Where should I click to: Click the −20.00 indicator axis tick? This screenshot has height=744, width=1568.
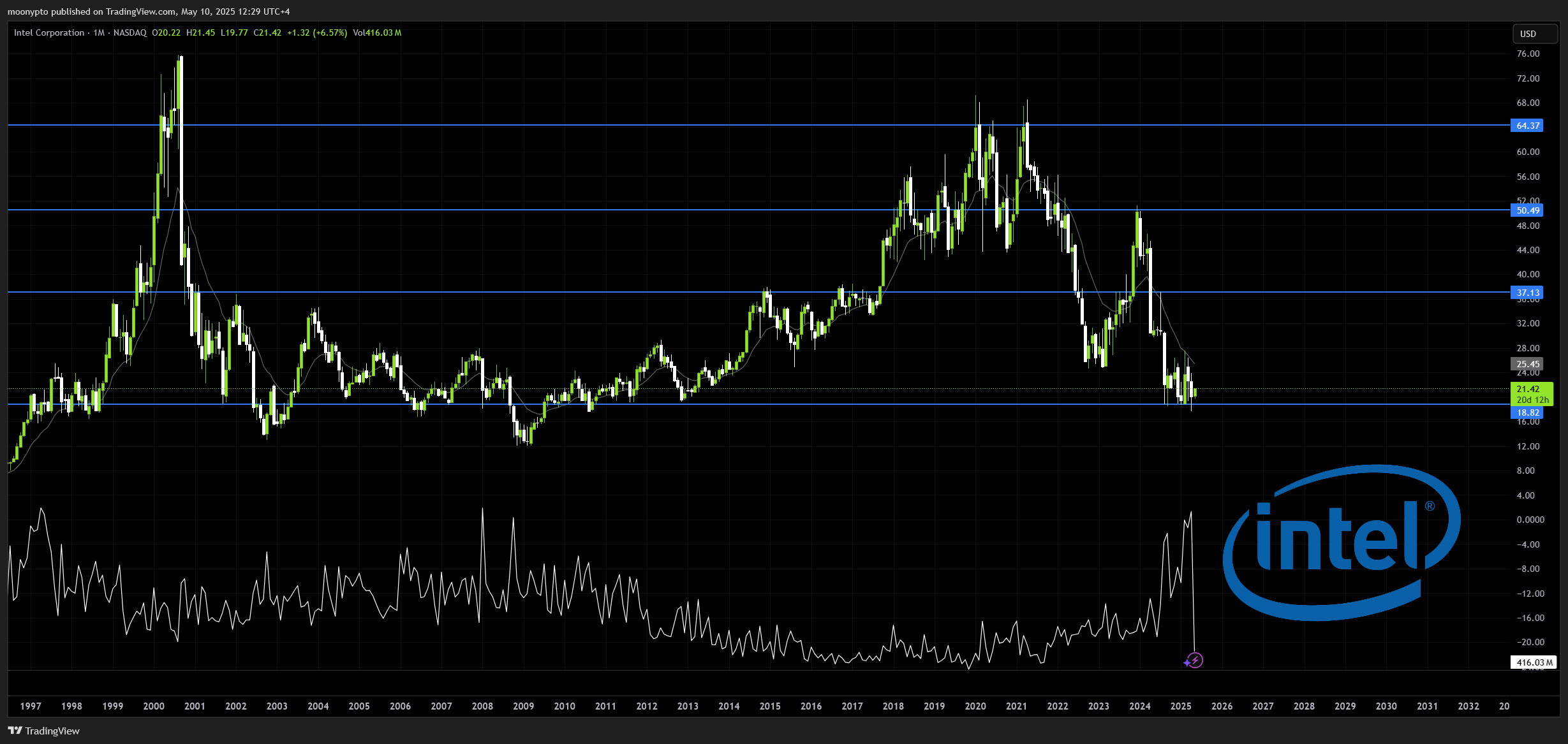[1530, 642]
